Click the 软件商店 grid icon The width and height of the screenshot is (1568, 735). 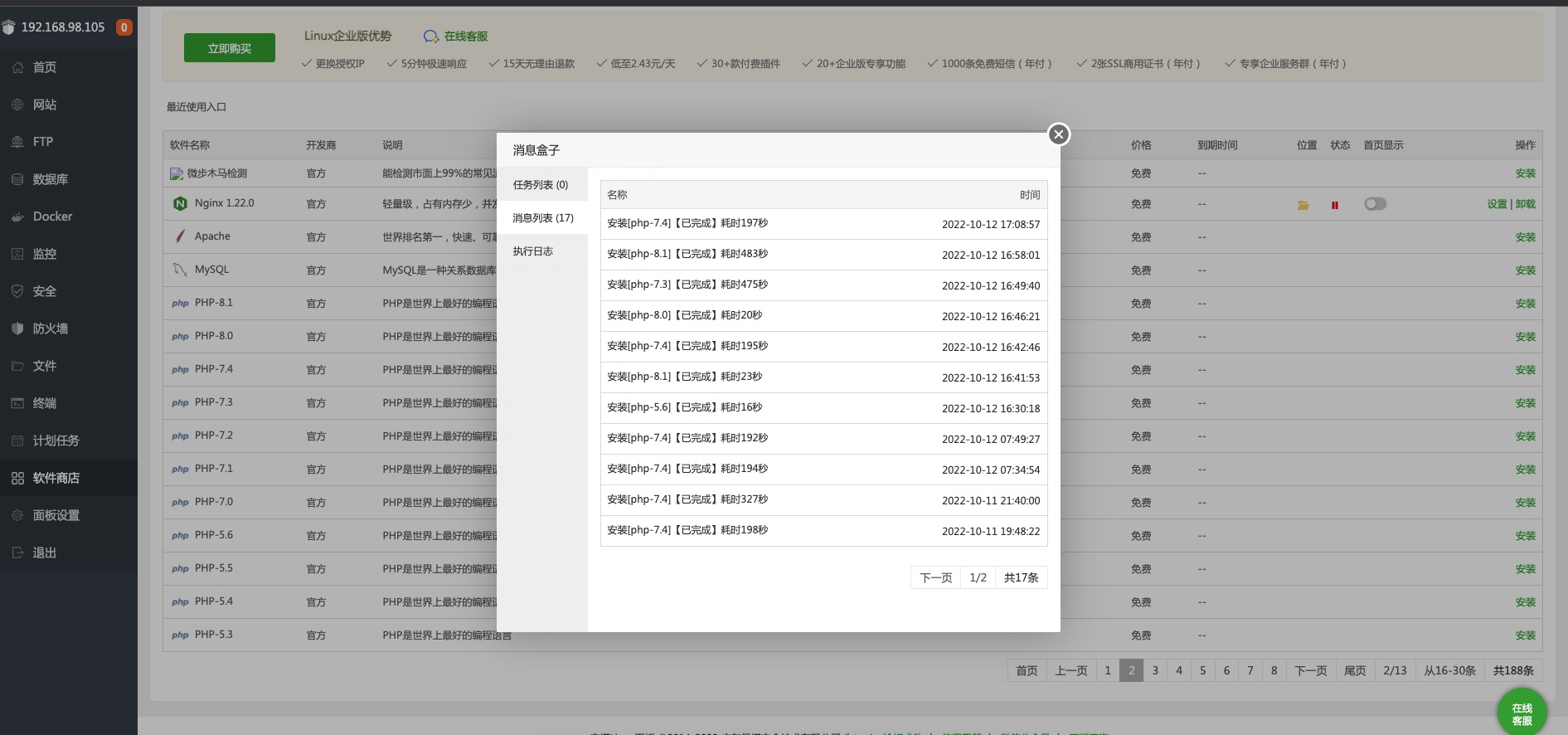point(17,478)
